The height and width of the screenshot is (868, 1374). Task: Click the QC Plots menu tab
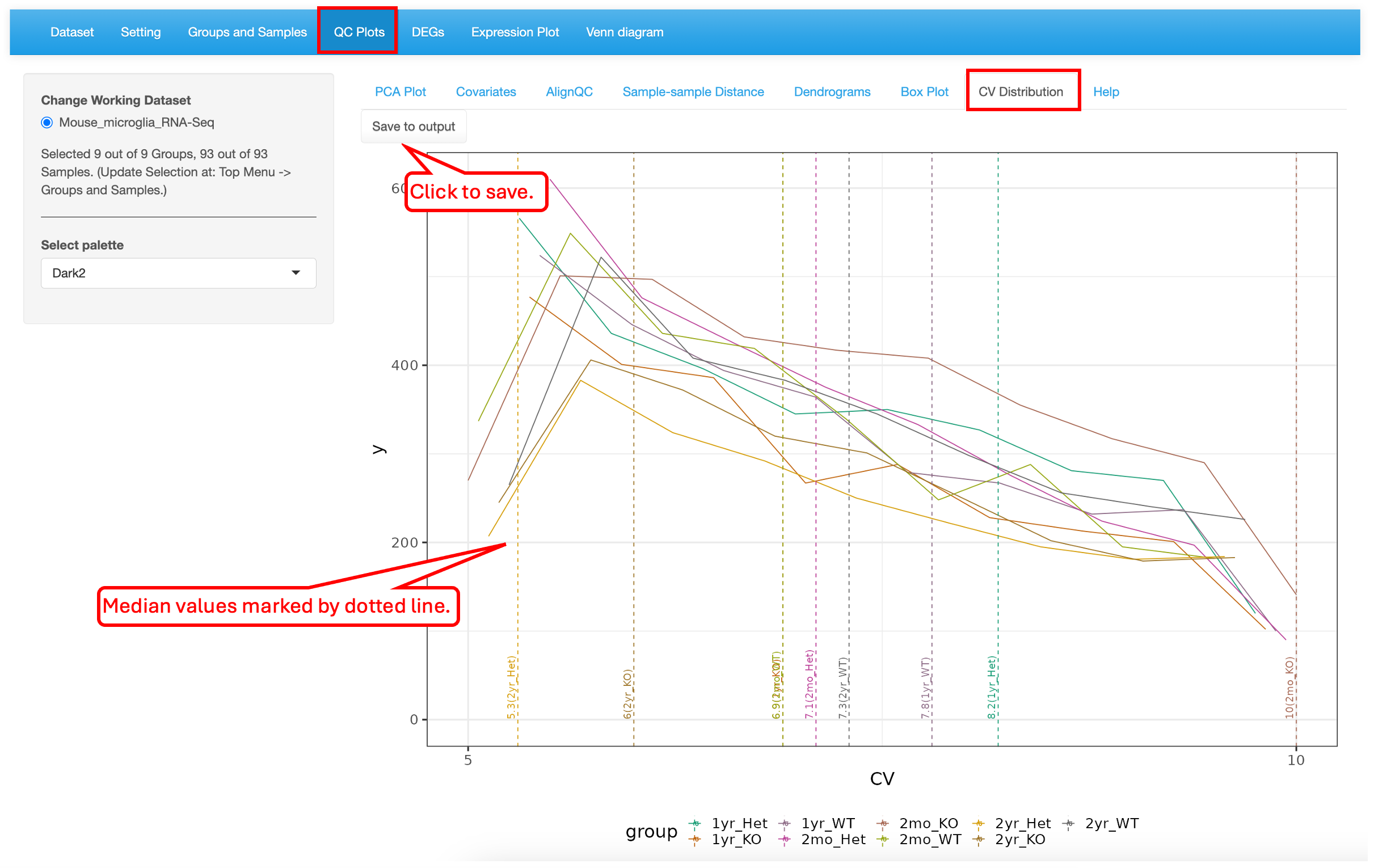point(359,32)
